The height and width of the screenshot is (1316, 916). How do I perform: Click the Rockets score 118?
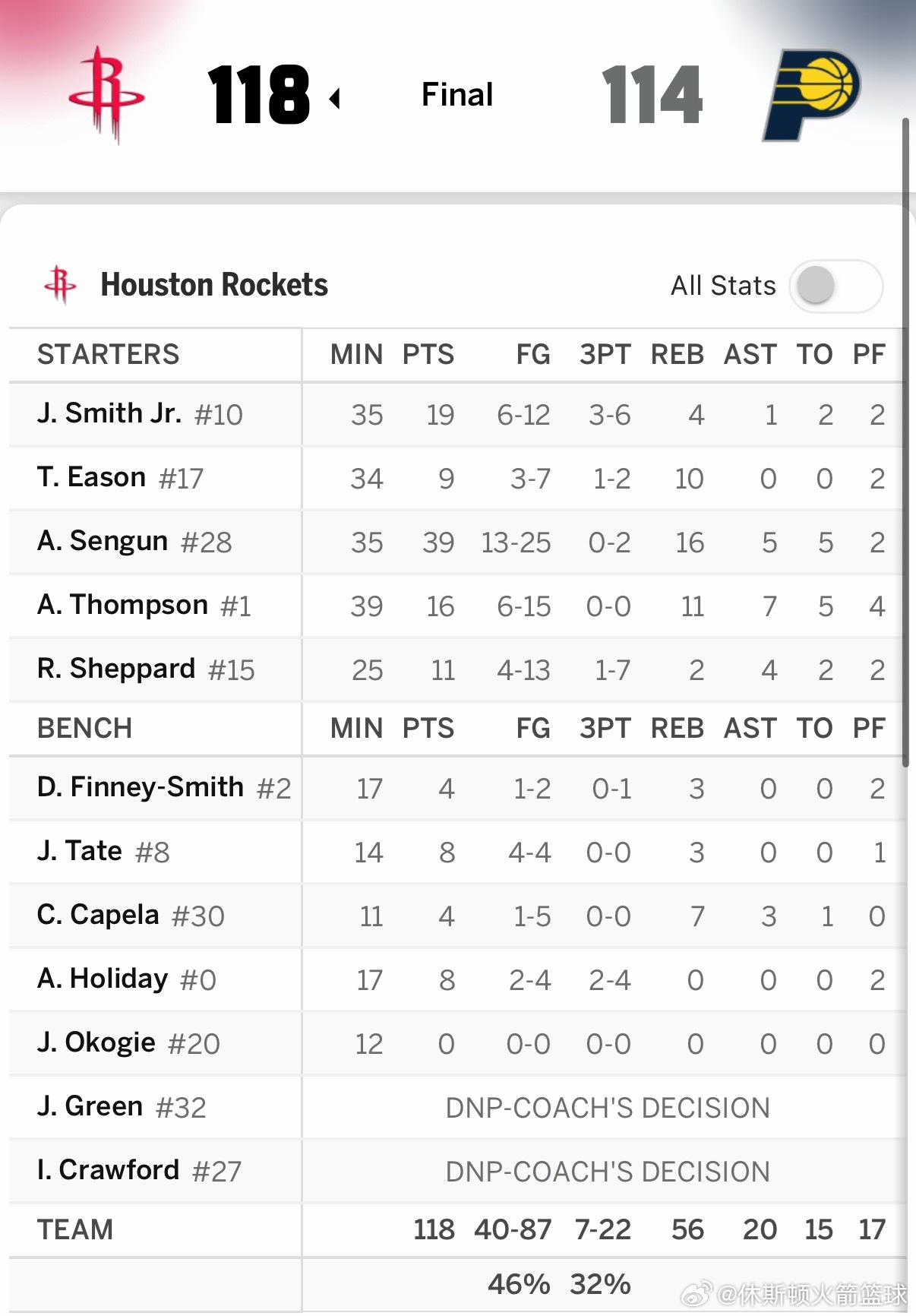(x=258, y=95)
